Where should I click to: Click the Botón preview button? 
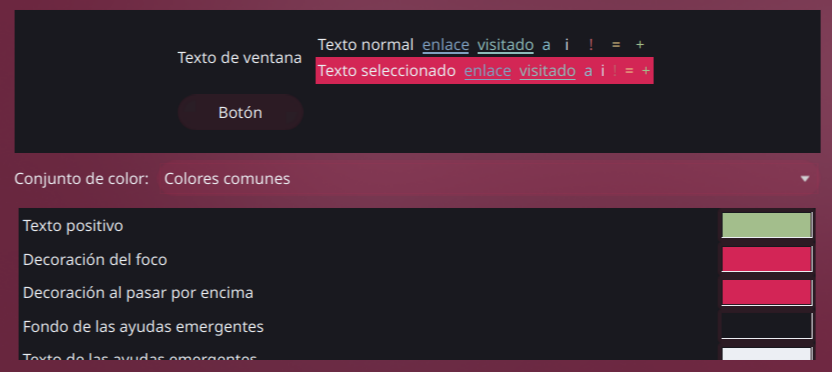(x=240, y=113)
